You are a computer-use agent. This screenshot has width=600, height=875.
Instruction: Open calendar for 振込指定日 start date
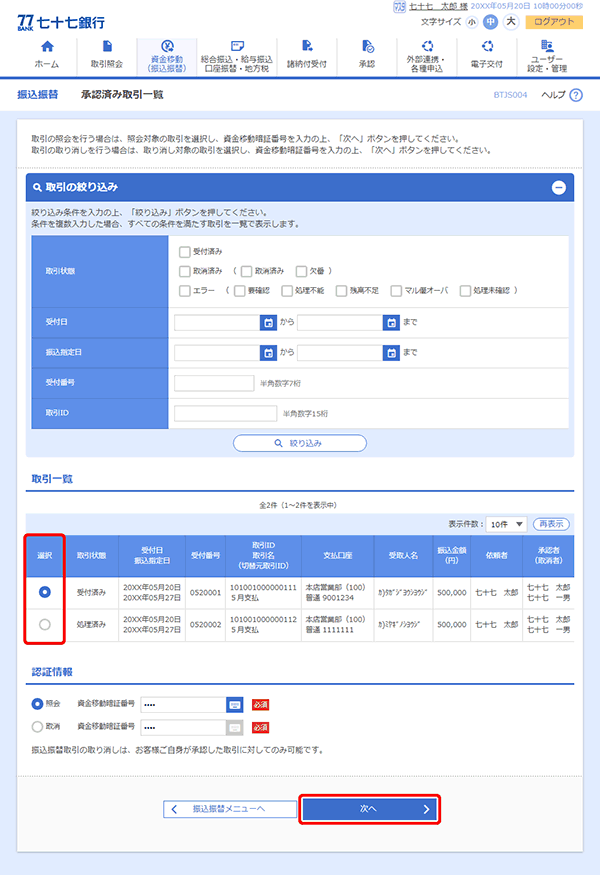click(268, 353)
